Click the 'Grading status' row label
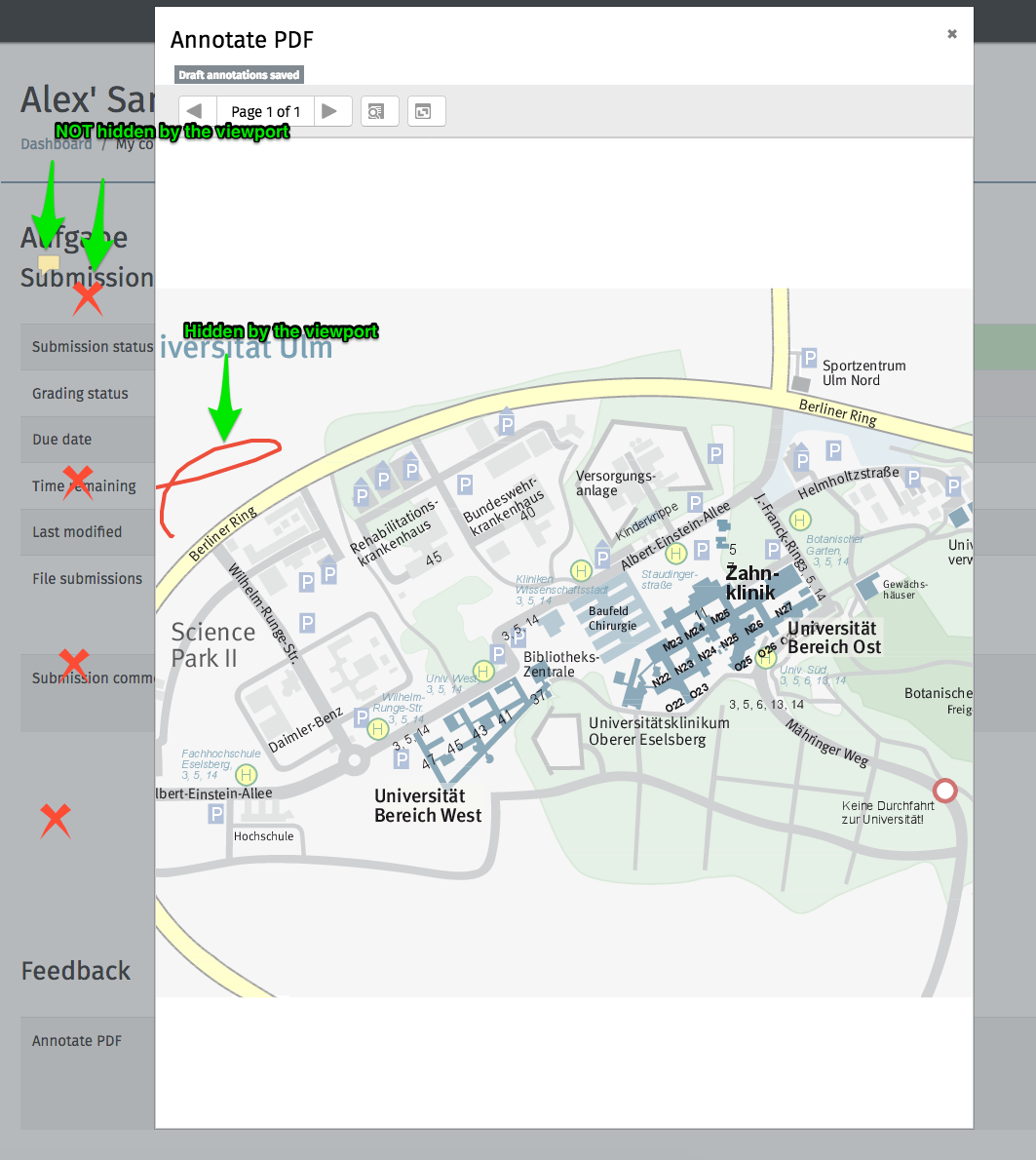The width and height of the screenshot is (1036, 1160). coord(80,394)
